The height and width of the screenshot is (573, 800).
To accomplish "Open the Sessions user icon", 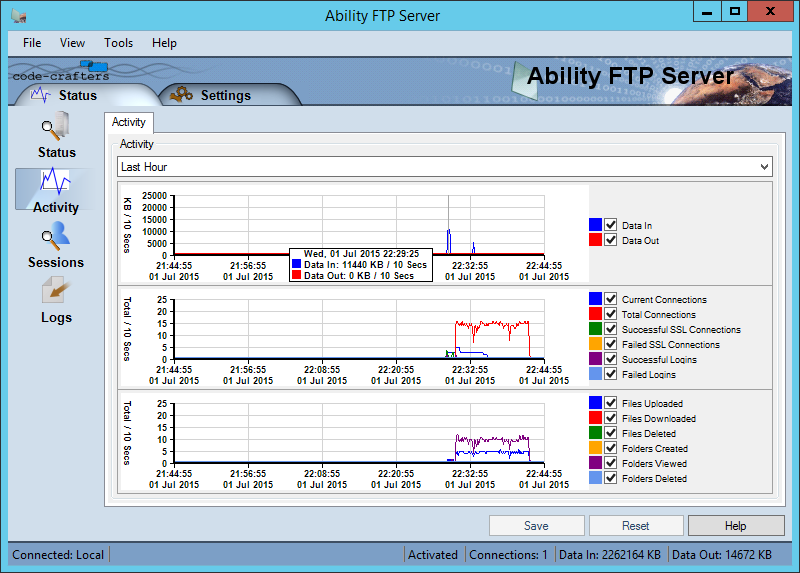I will 56,237.
